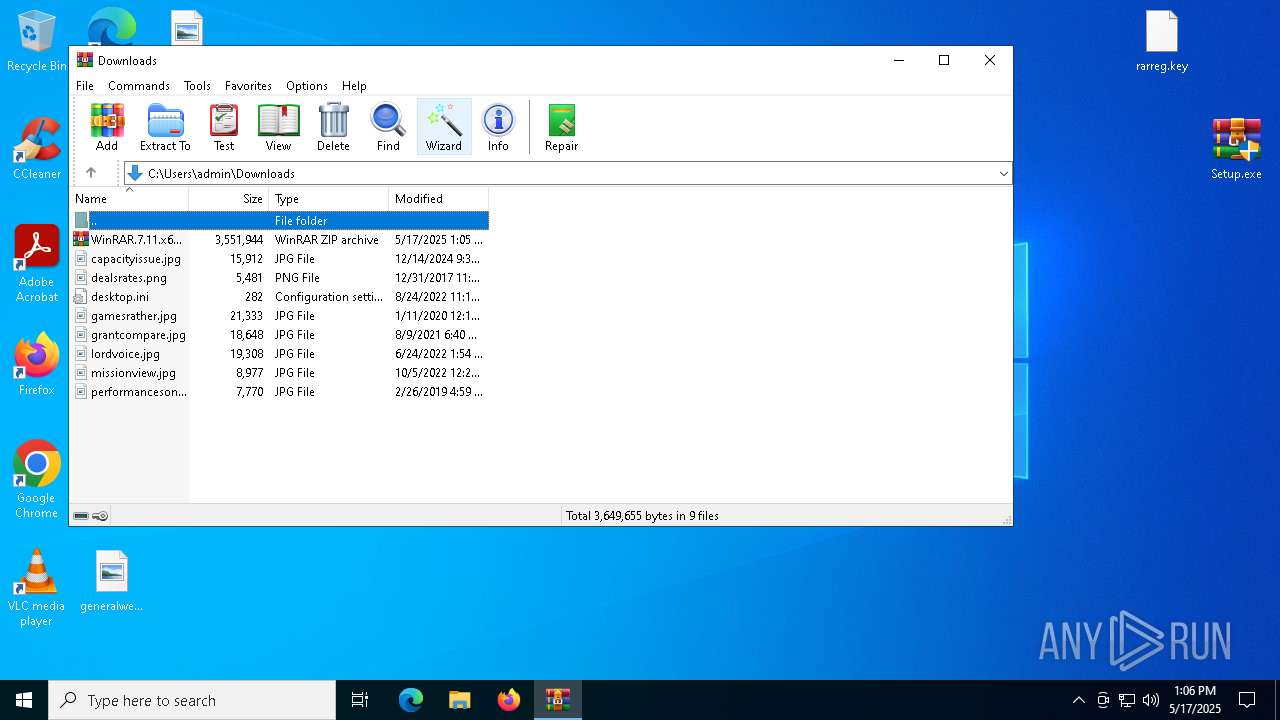Select the Adobe Acrobat desktop shortcut
Screen dimensions: 1280x720
tap(37, 264)
